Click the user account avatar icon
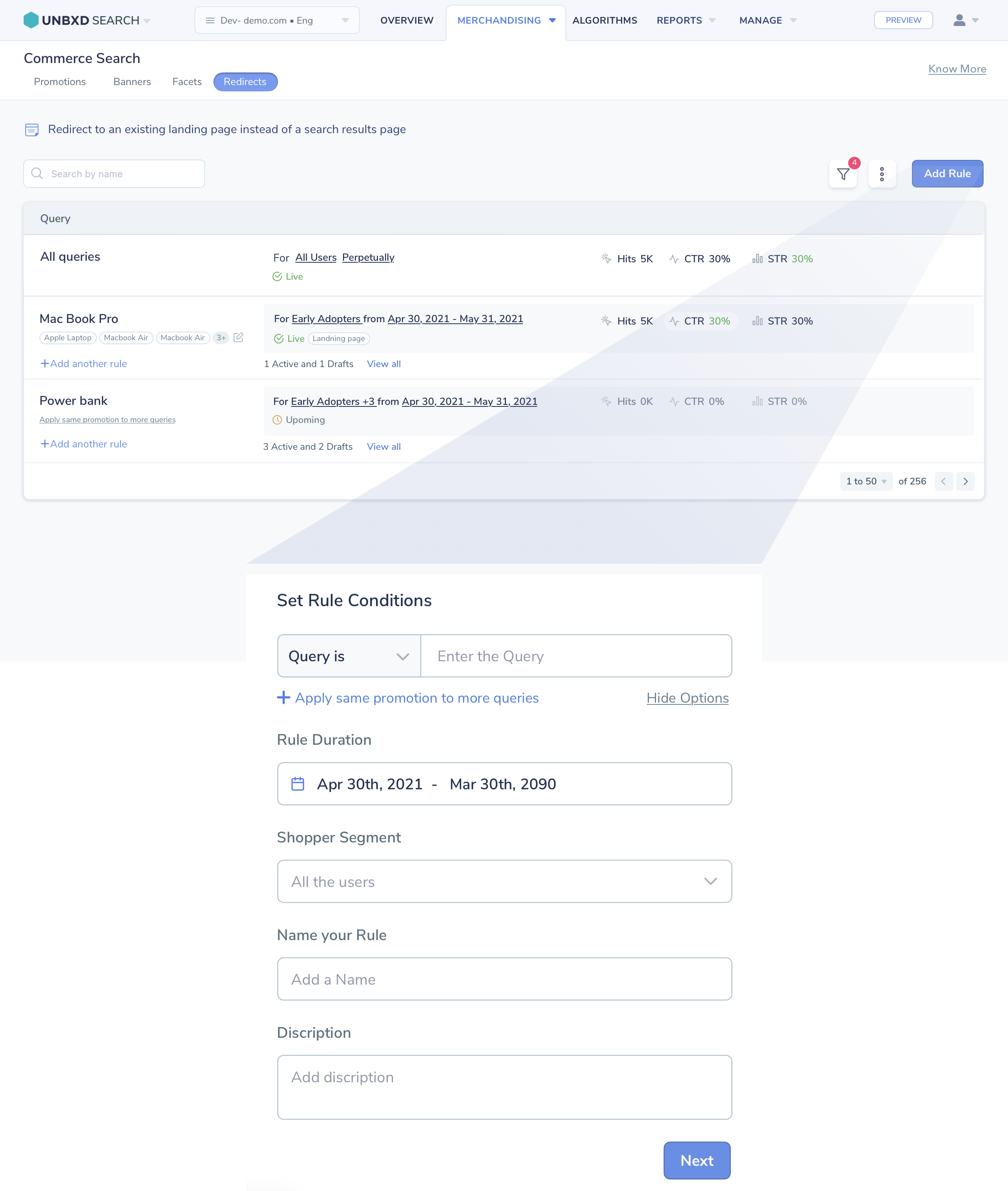 click(x=960, y=20)
